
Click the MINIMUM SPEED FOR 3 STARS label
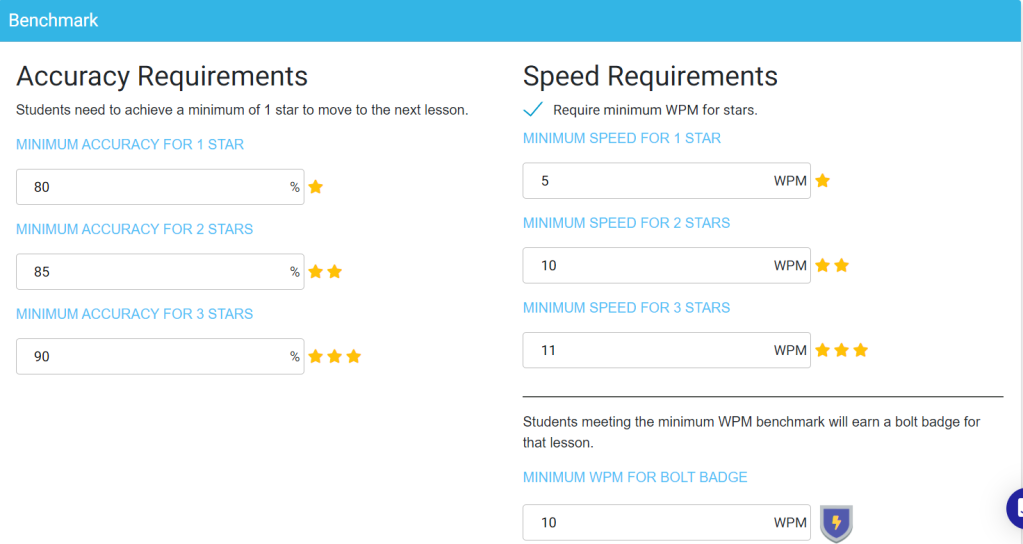click(626, 308)
